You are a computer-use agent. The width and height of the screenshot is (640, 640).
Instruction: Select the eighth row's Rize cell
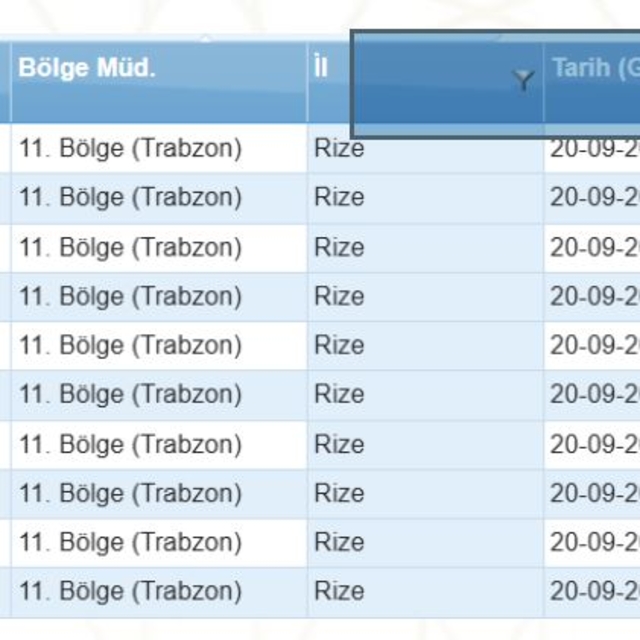339,493
